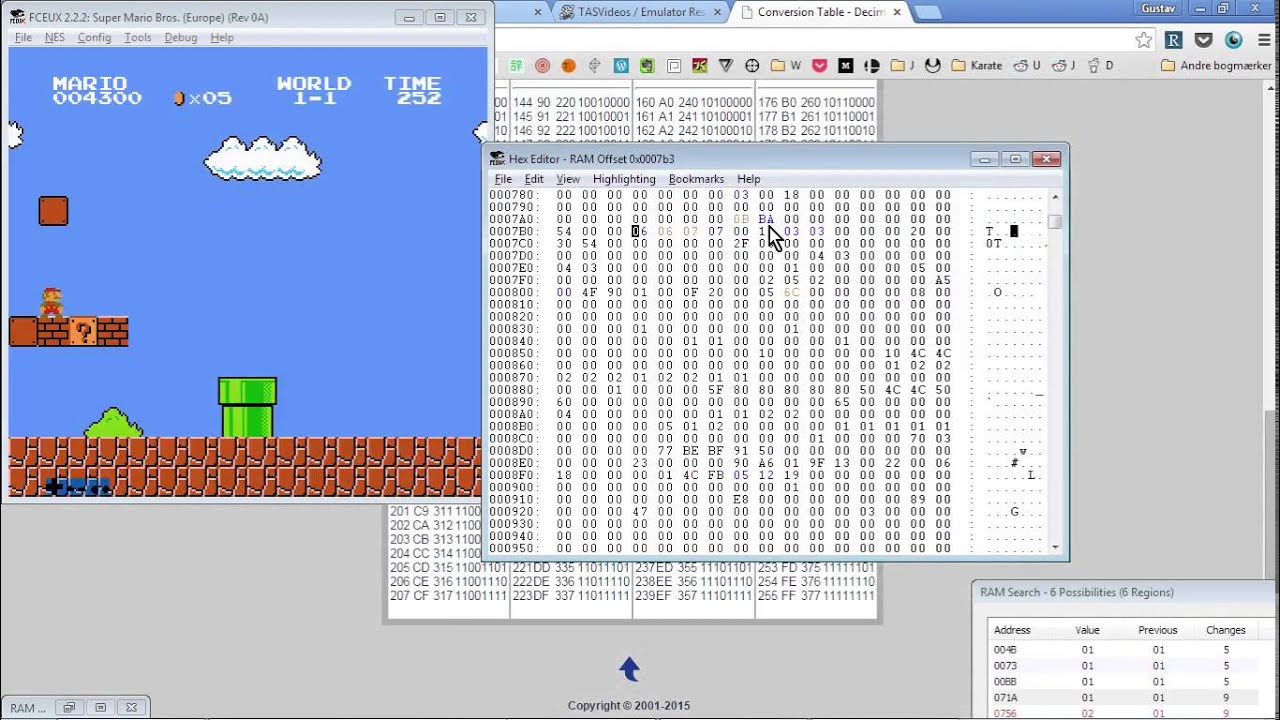Open the crosshair circle bookmark icon
This screenshot has height=720, width=1280.
(x=752, y=66)
